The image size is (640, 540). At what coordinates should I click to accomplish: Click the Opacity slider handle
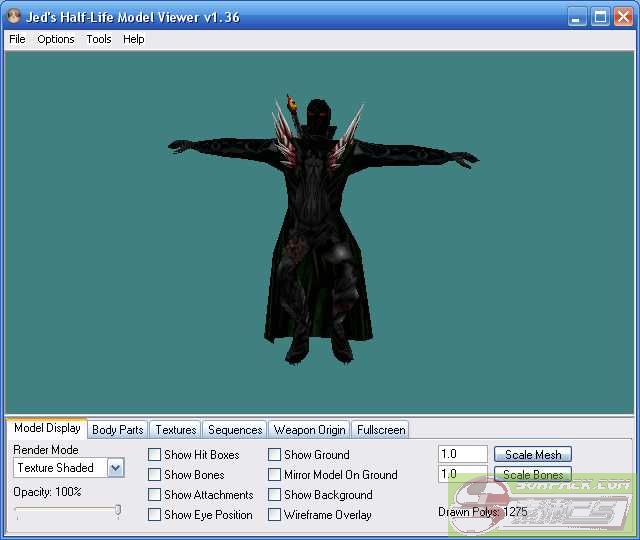118,511
